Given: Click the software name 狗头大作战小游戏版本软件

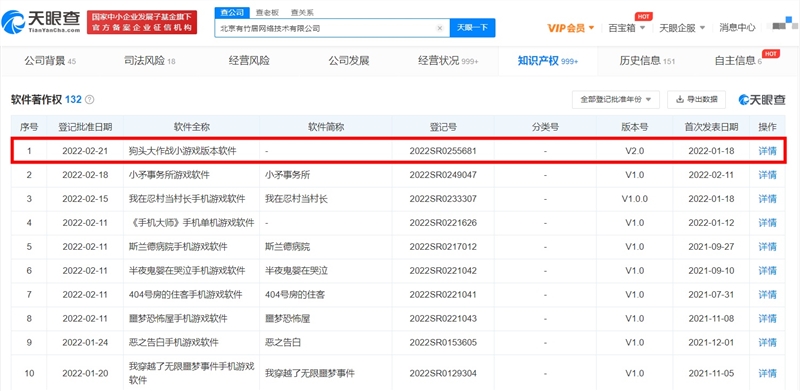Looking at the screenshot, I should point(183,151).
